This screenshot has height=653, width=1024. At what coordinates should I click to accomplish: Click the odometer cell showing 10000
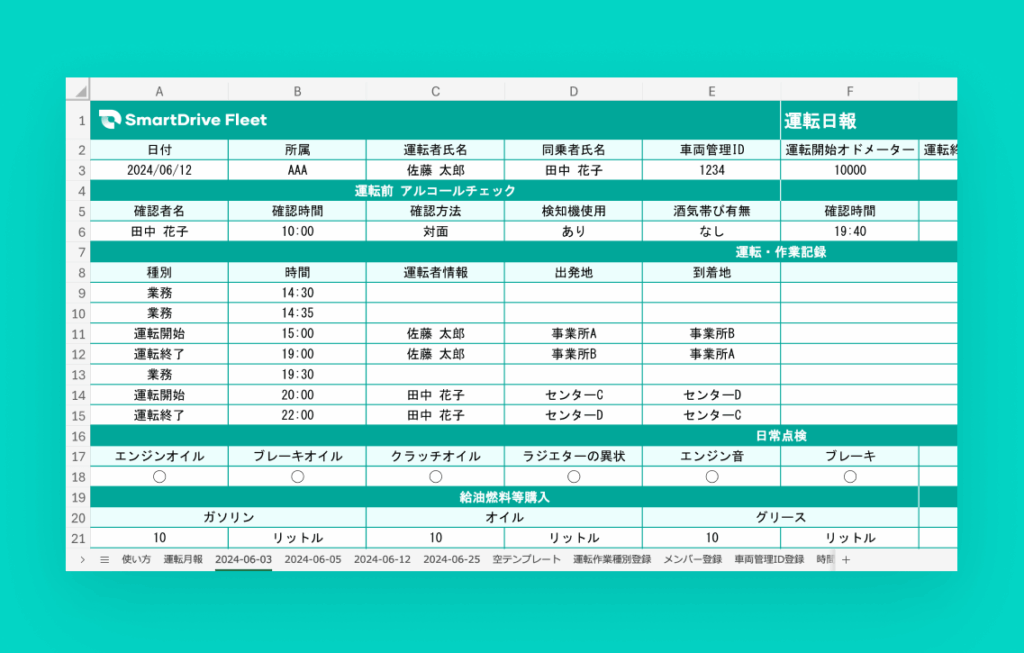tap(849, 170)
